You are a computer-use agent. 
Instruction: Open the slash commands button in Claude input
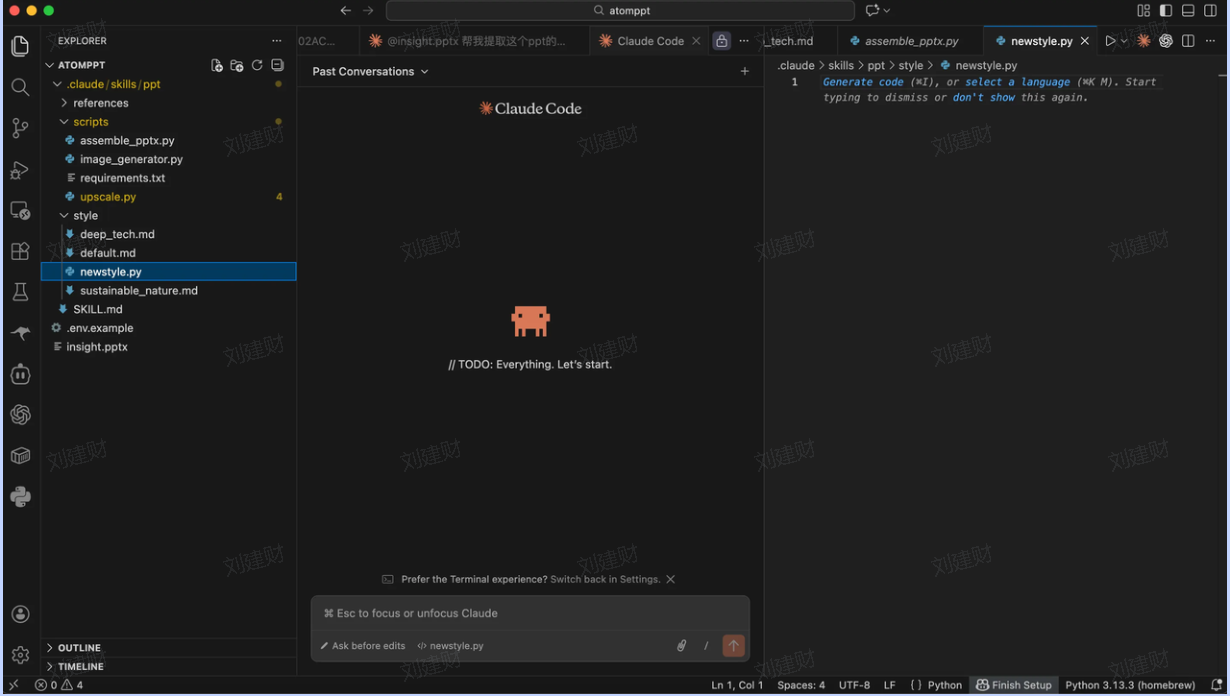706,646
